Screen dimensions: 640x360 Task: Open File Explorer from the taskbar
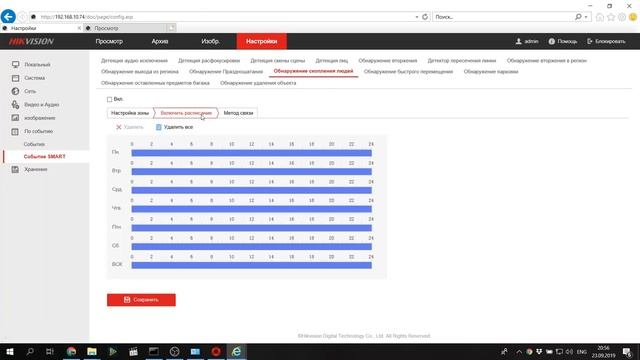(92, 351)
